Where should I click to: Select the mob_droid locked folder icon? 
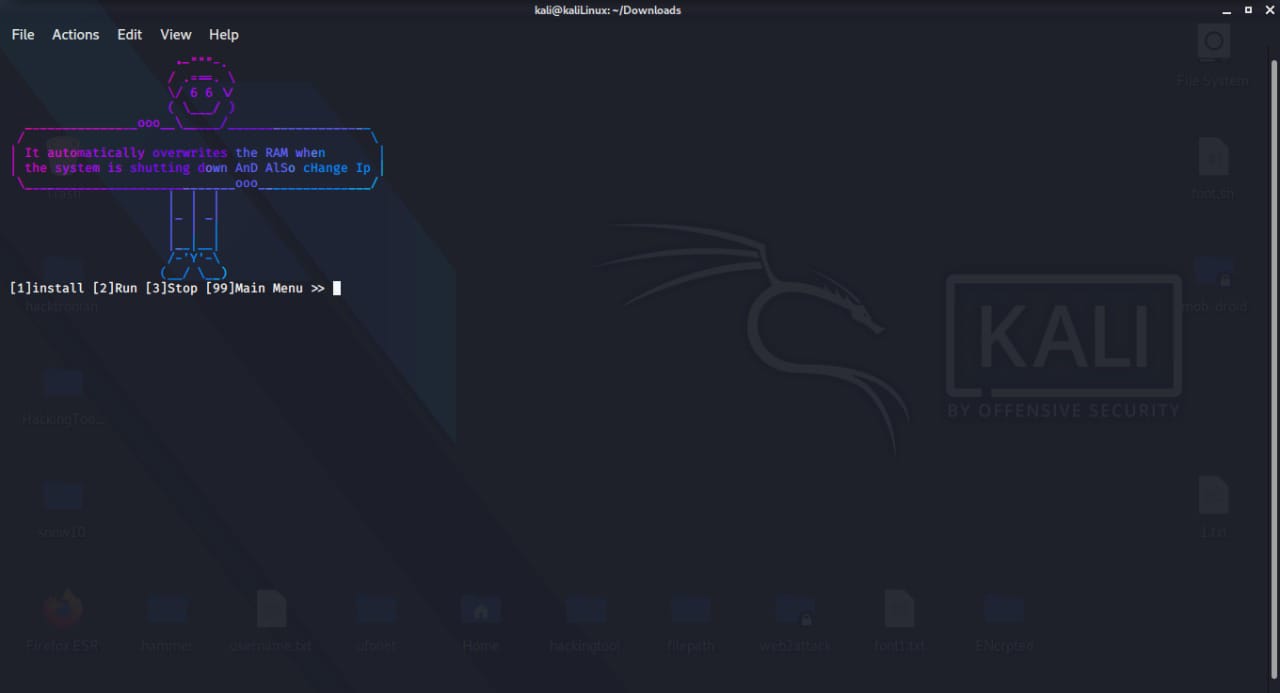click(x=1214, y=270)
